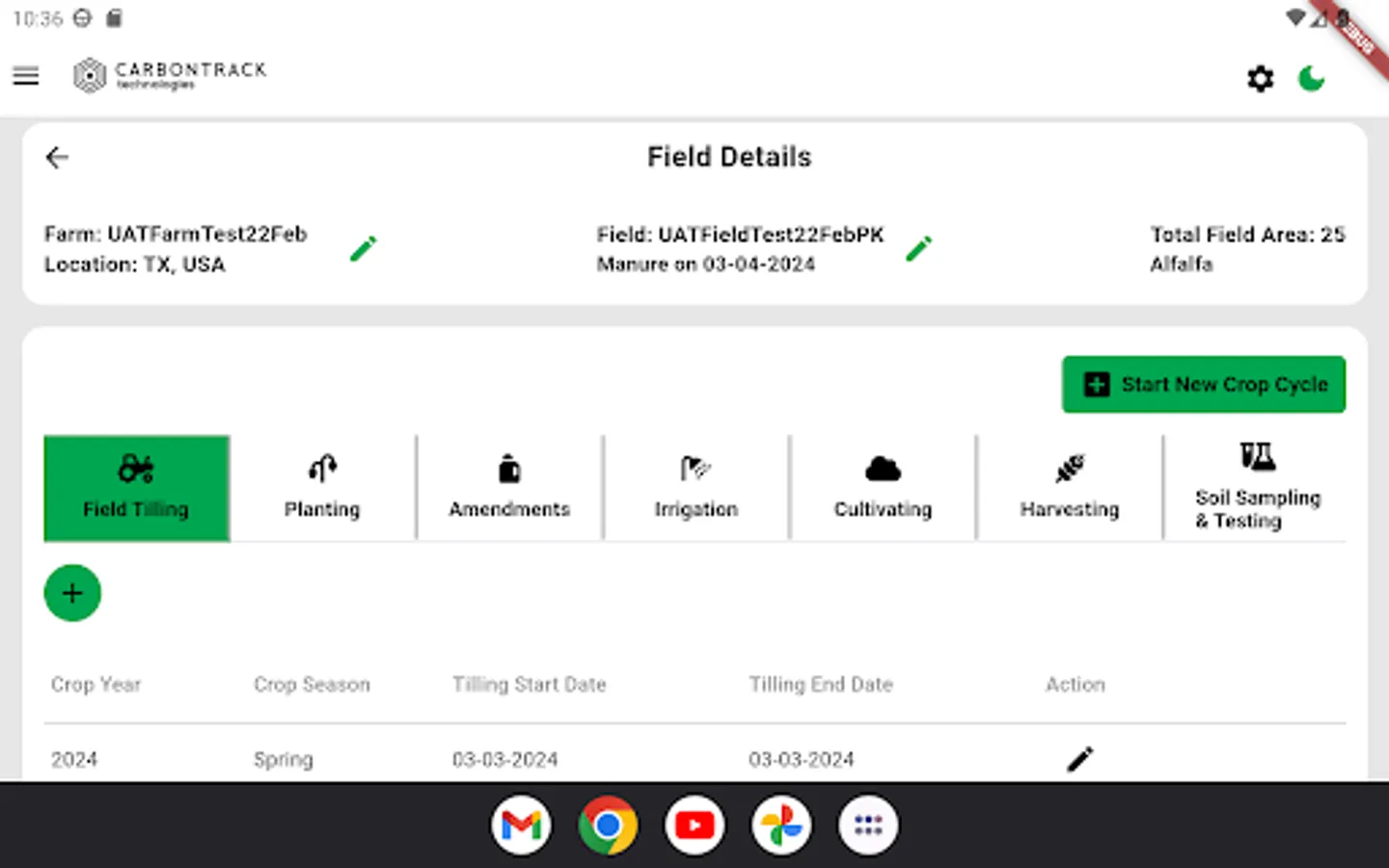This screenshot has width=1389, height=868.
Task: Click Farm: UATFarmTest22Feb text
Action: 176,234
